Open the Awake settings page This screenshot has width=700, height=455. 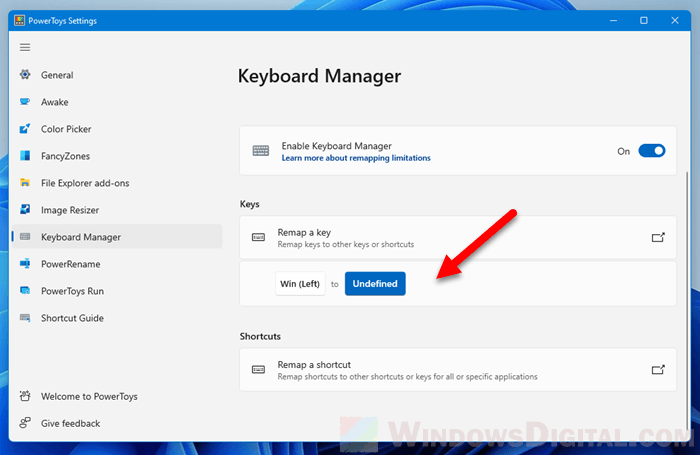[117, 102]
